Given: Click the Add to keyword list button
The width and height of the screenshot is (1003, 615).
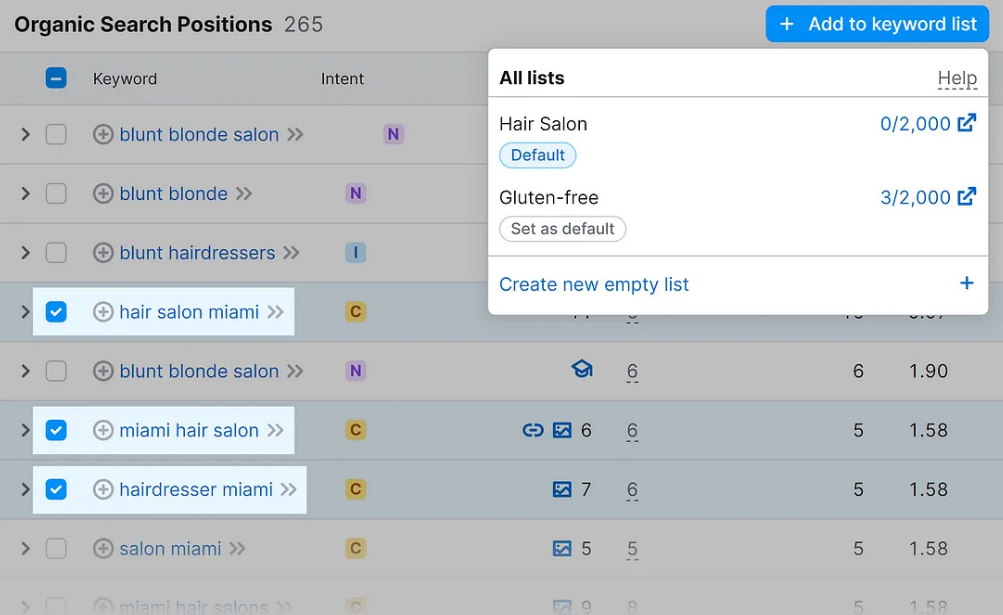Looking at the screenshot, I should click(x=877, y=24).
